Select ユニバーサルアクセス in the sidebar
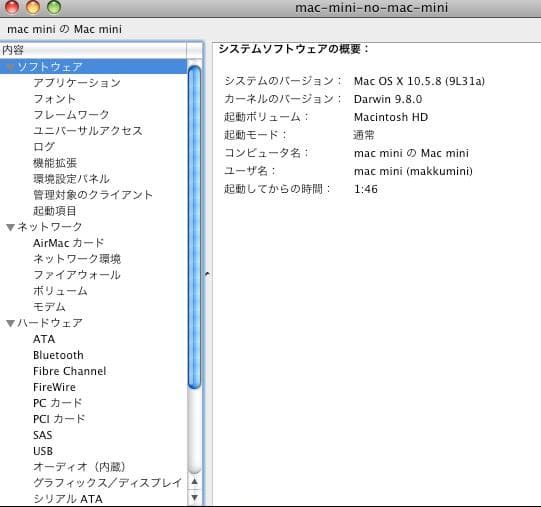This screenshot has height=507, width=541. click(x=88, y=131)
